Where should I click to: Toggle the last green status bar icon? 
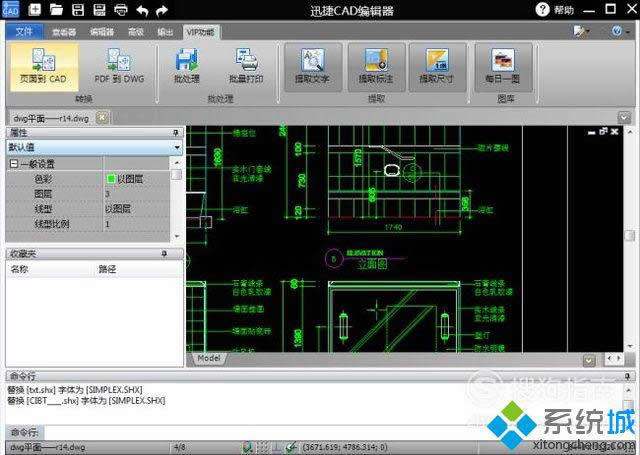291,448
